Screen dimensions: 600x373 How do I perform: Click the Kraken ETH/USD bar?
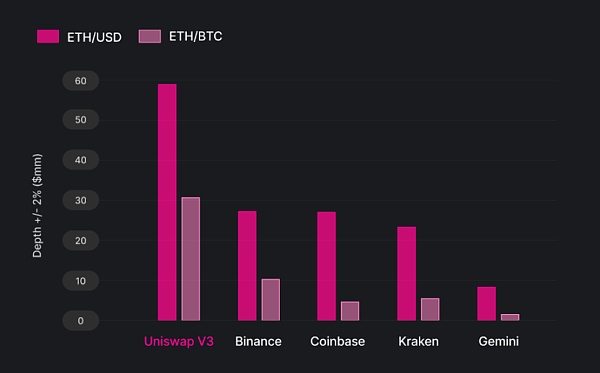click(406, 274)
